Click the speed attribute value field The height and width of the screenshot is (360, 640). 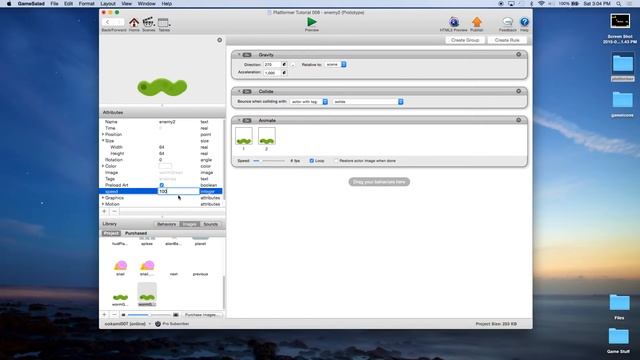click(x=178, y=191)
